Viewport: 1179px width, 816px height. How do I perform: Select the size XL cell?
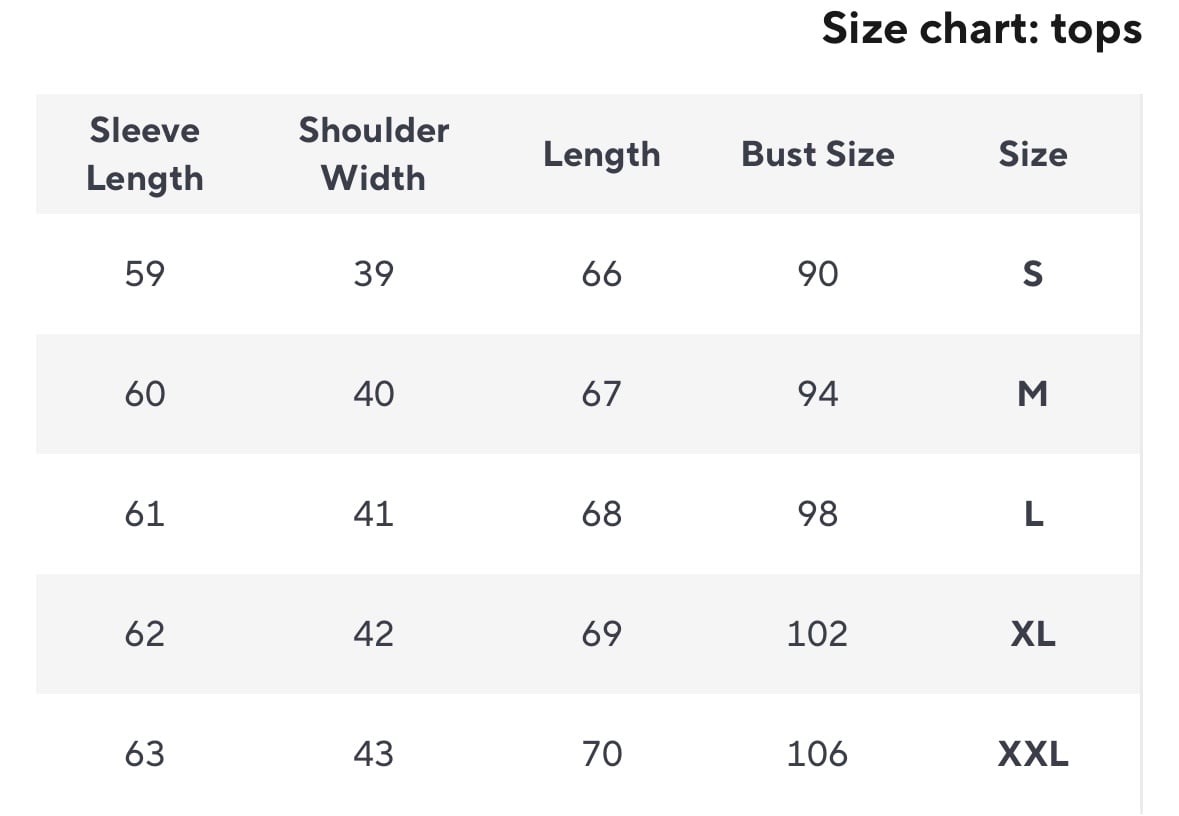tap(1032, 634)
